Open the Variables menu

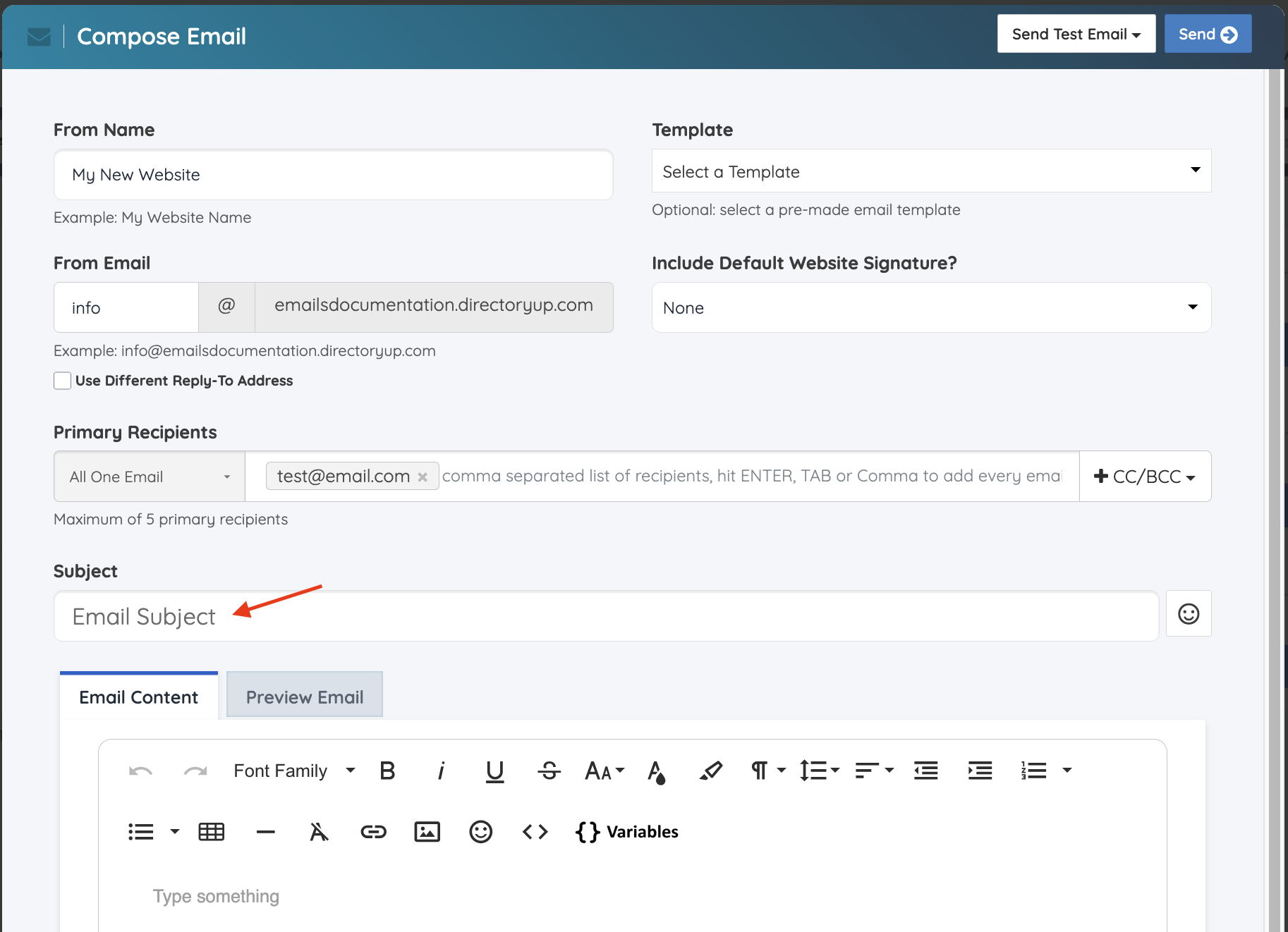tap(627, 832)
